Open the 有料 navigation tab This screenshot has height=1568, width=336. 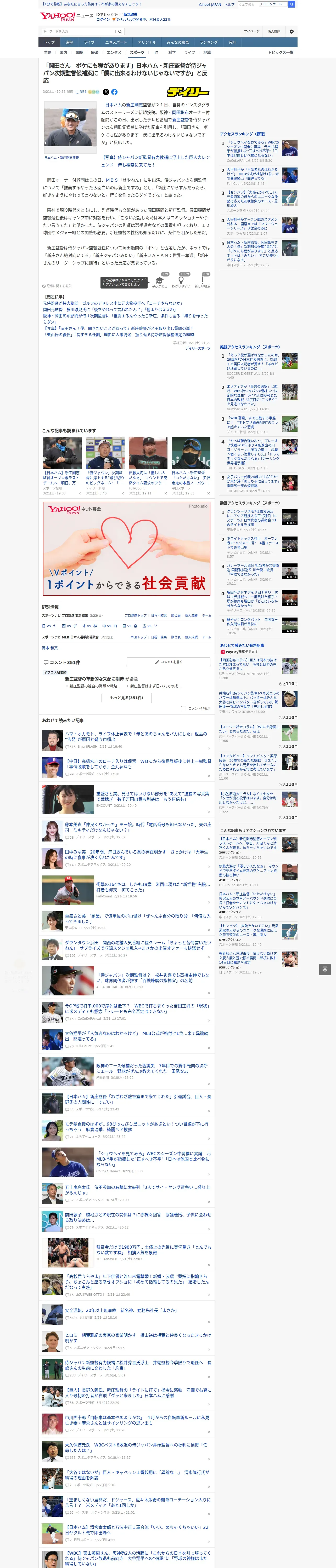(232, 42)
